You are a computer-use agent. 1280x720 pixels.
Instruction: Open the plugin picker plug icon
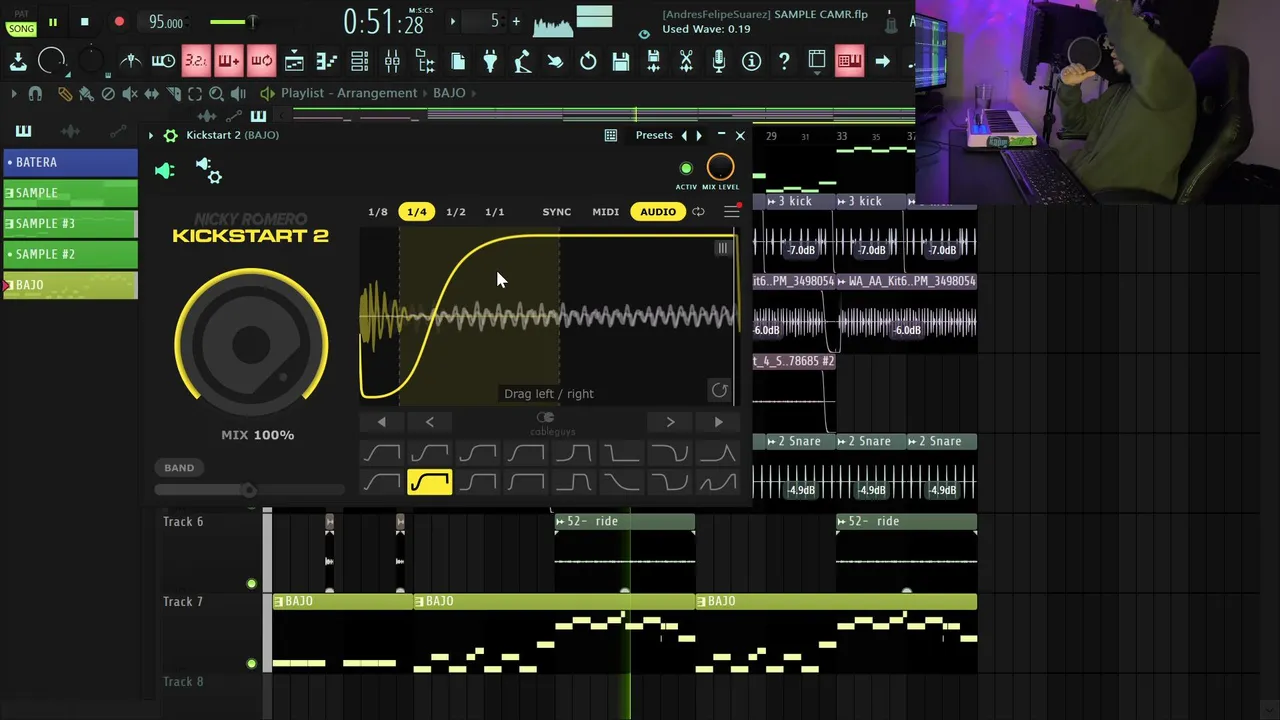click(490, 61)
